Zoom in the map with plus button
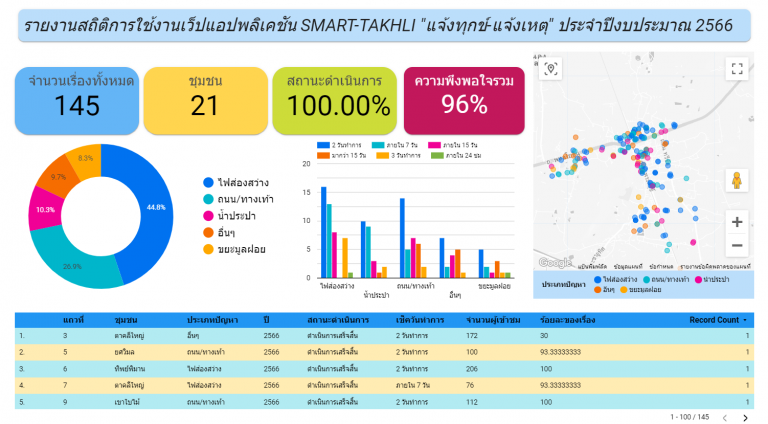The width and height of the screenshot is (768, 424). point(737,222)
